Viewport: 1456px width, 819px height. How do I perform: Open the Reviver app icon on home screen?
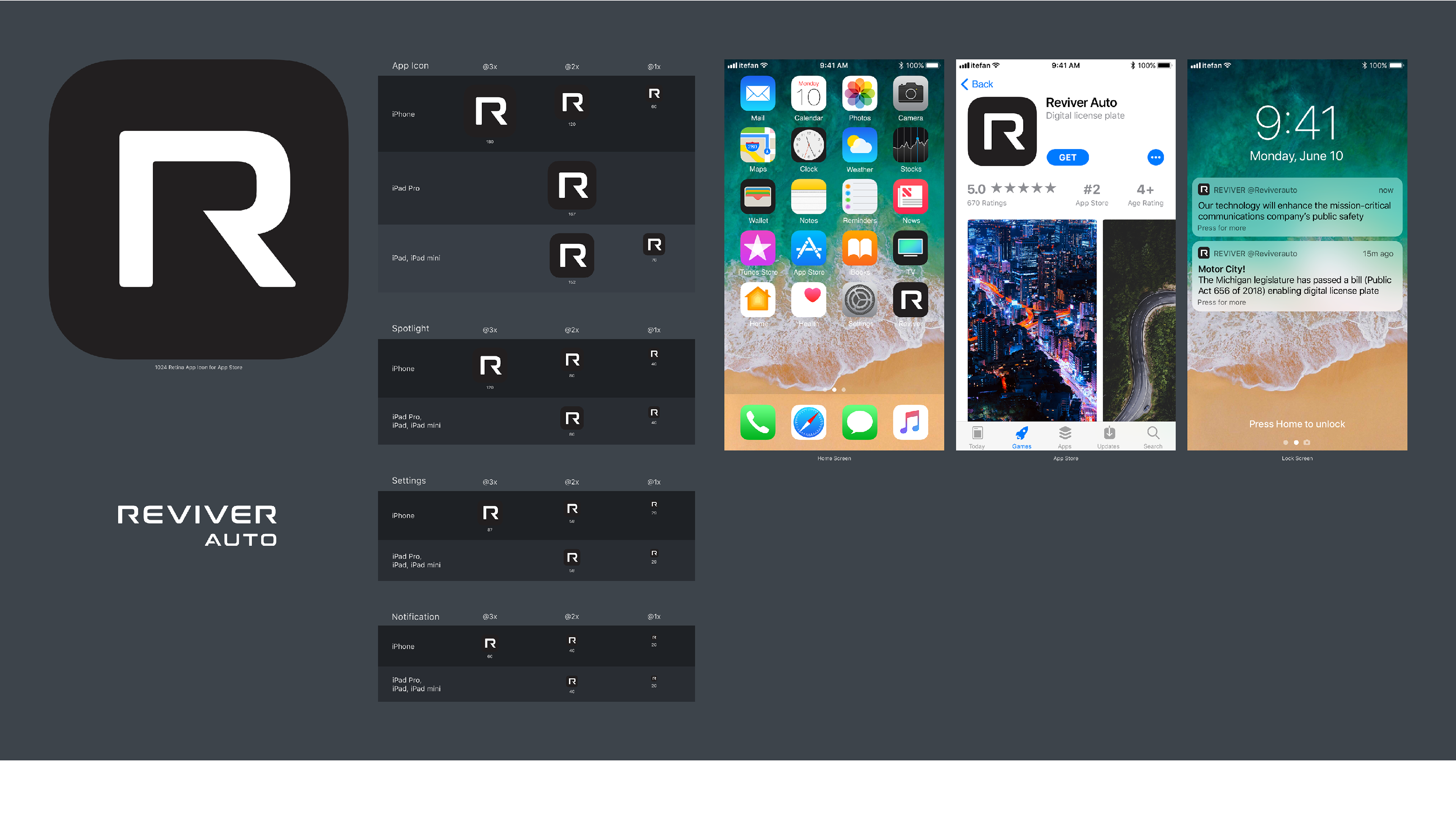910,300
